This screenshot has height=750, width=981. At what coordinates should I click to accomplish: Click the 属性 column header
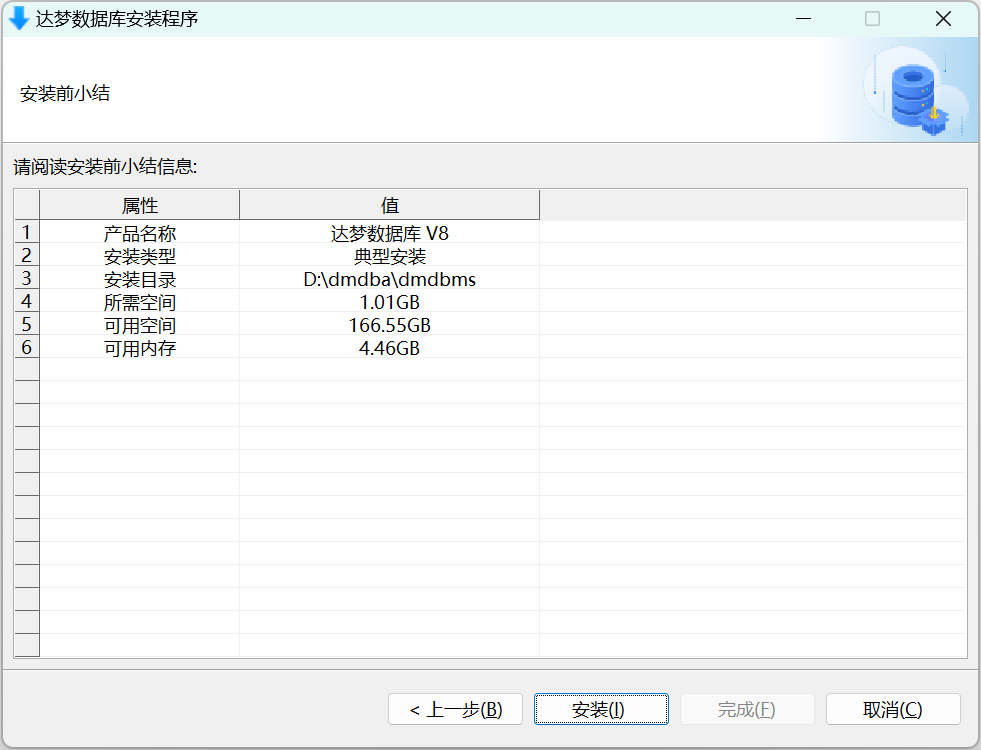pyautogui.click(x=140, y=205)
